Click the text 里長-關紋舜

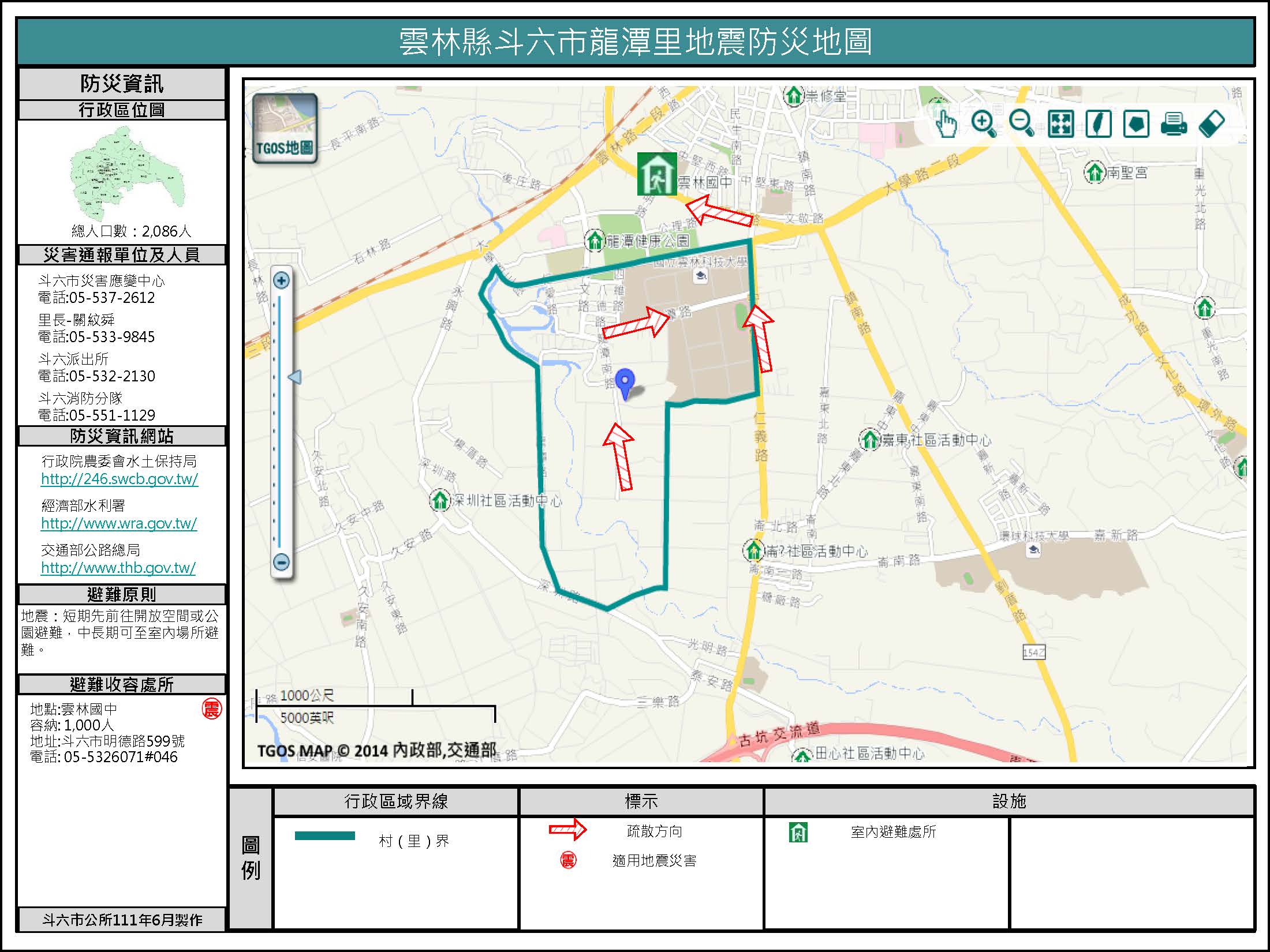click(x=76, y=320)
